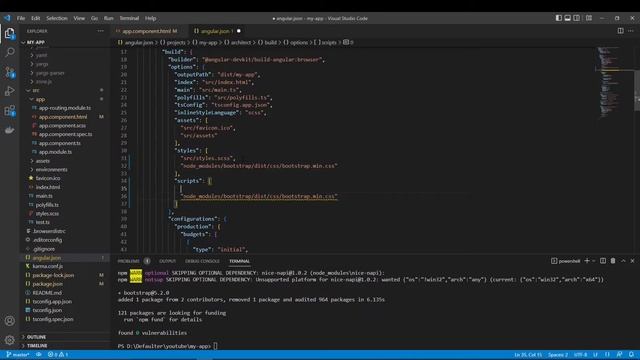The image size is (640, 360).
Task: Split the editor to the right
Action: pos(620,31)
